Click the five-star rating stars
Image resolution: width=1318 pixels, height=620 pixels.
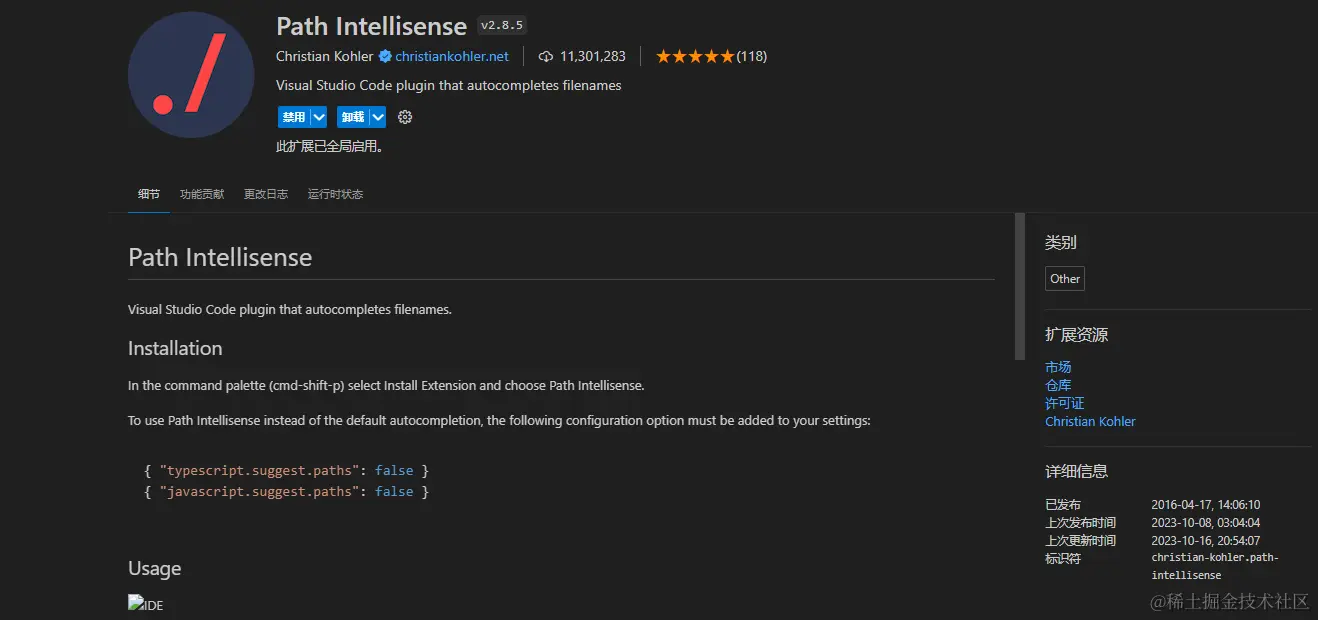pyautogui.click(x=694, y=56)
